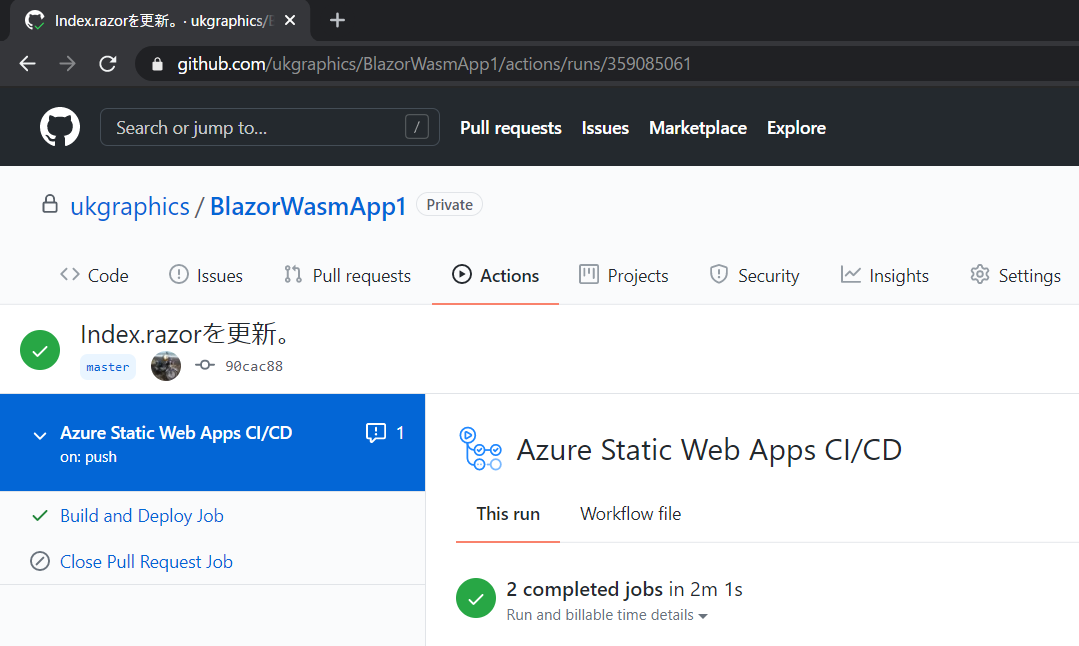Open Close Pull Request Job
Image resolution: width=1079 pixels, height=646 pixels.
146,562
